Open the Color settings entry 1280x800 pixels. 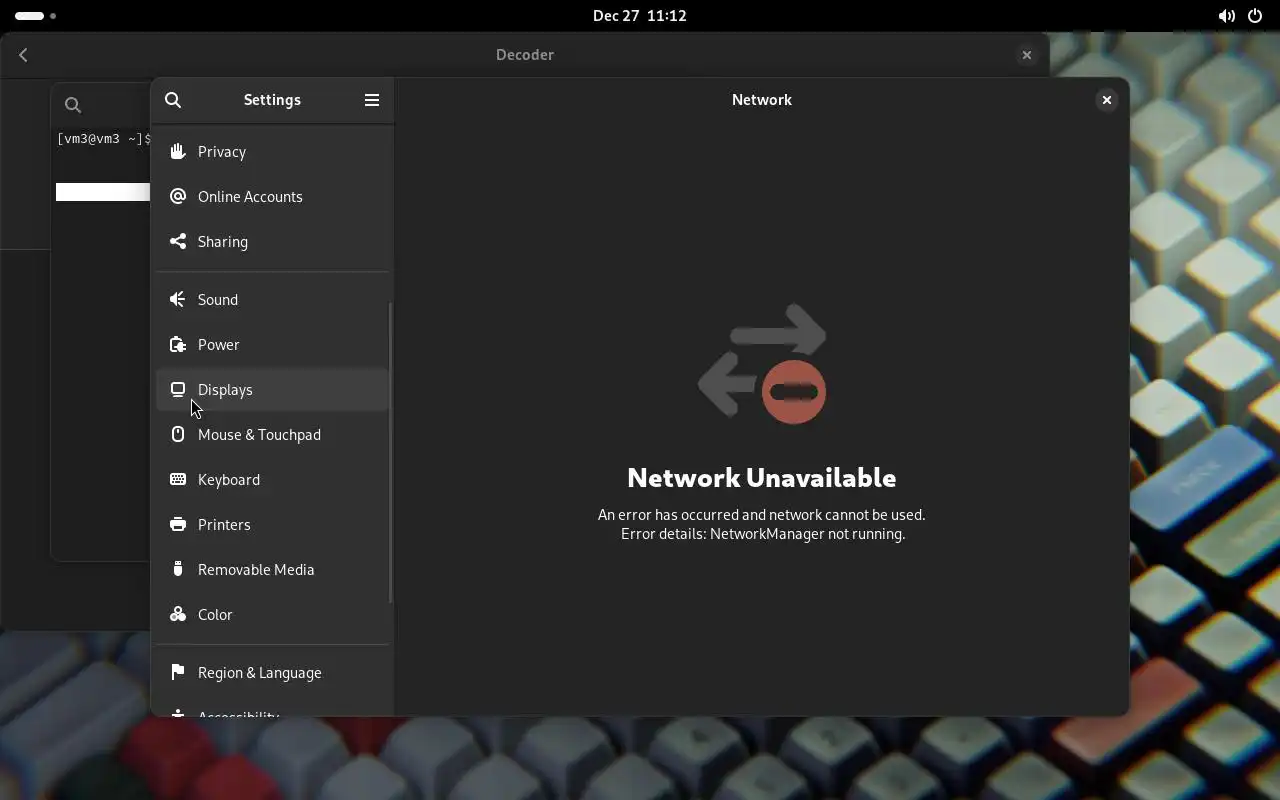[x=272, y=614]
